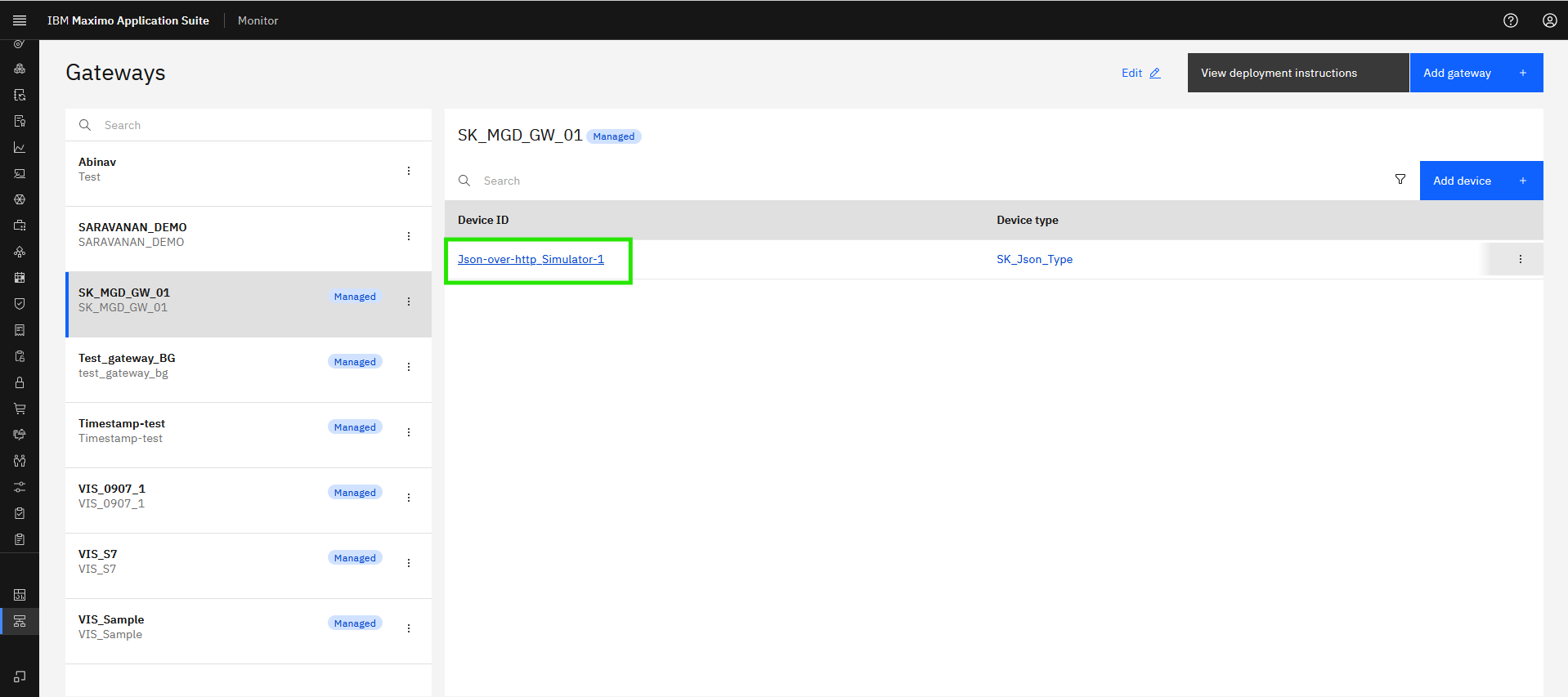
Task: Click the clipboard list sidebar icon
Action: tap(20, 539)
